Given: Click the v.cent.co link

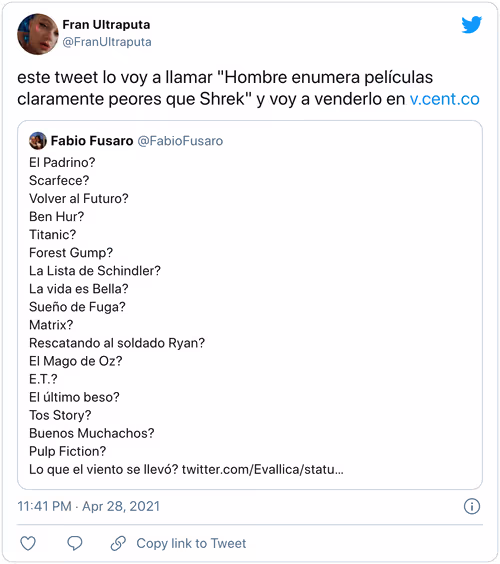Looking at the screenshot, I should (445, 99).
